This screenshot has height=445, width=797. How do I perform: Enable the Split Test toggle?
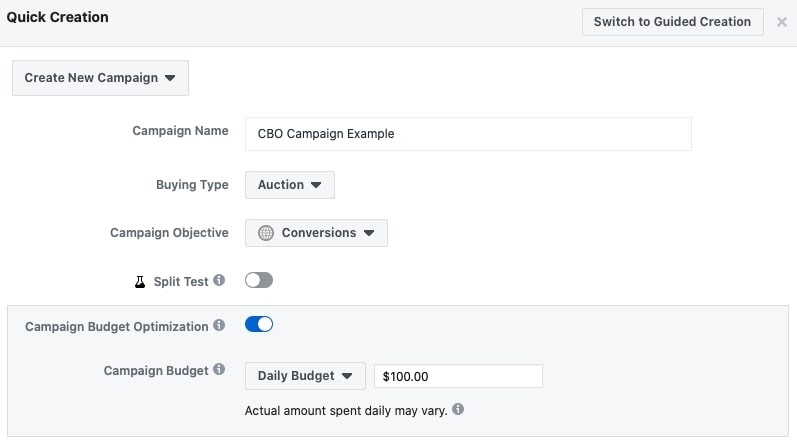click(x=259, y=280)
